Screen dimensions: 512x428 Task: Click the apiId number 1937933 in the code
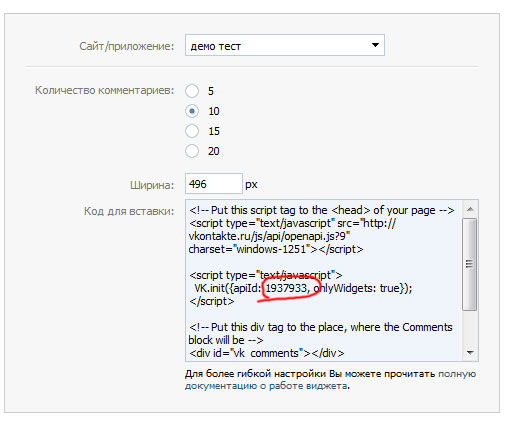286,288
